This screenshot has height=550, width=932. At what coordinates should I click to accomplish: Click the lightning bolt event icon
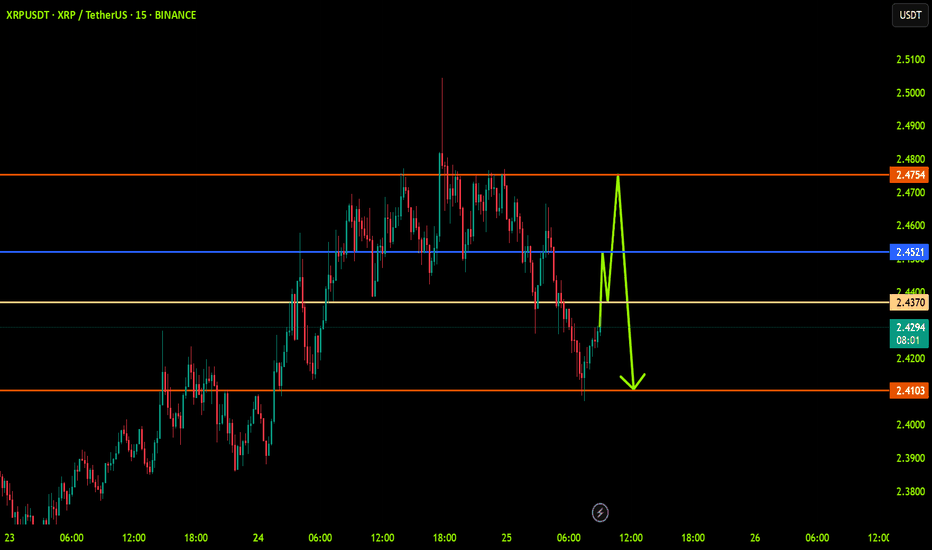pyautogui.click(x=600, y=512)
